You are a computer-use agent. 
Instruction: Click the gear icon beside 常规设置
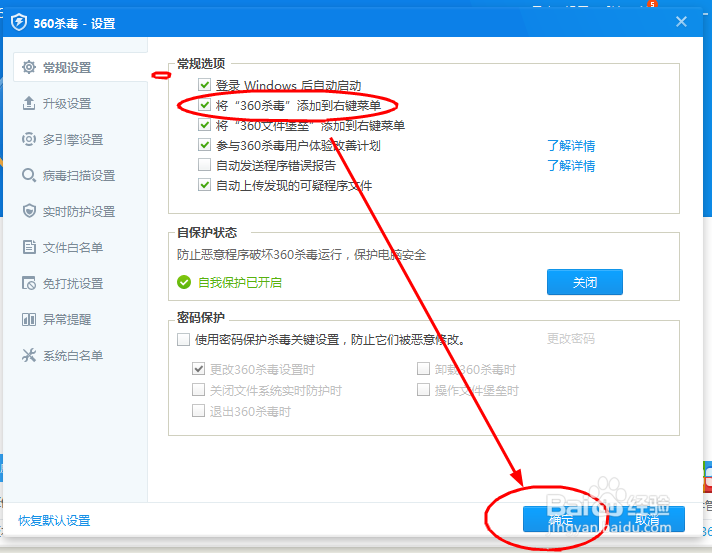point(29,67)
